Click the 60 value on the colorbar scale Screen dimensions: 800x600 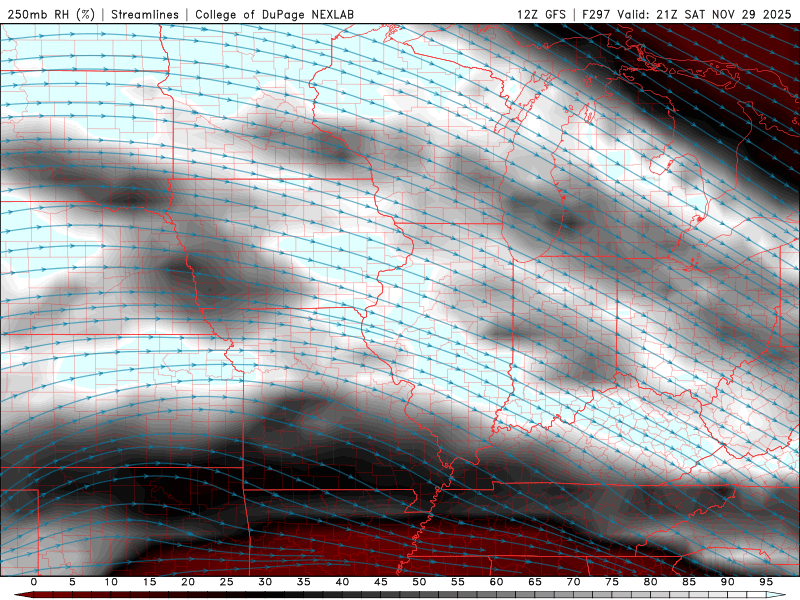496,582
